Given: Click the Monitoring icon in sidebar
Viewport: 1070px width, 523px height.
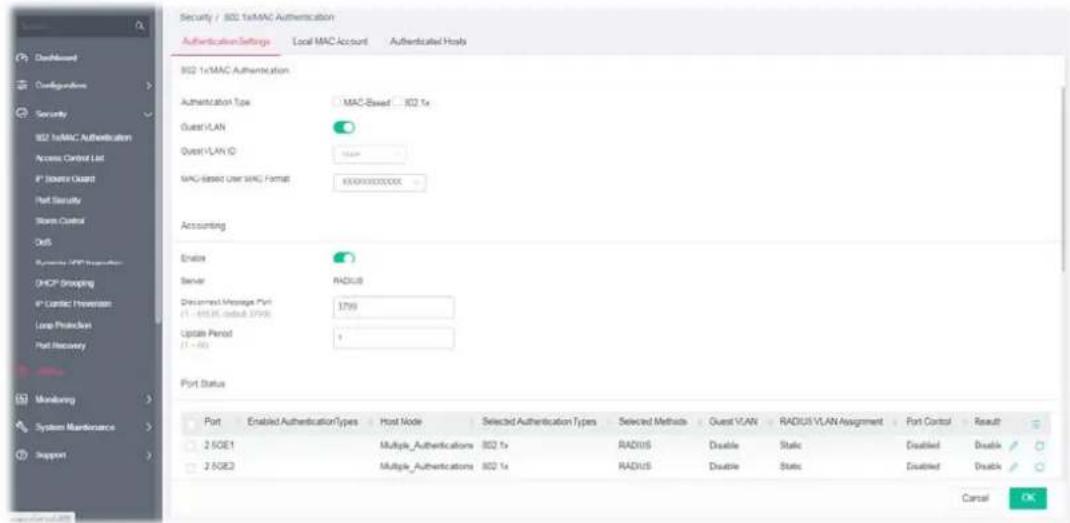Looking at the screenshot, I should tap(20, 399).
